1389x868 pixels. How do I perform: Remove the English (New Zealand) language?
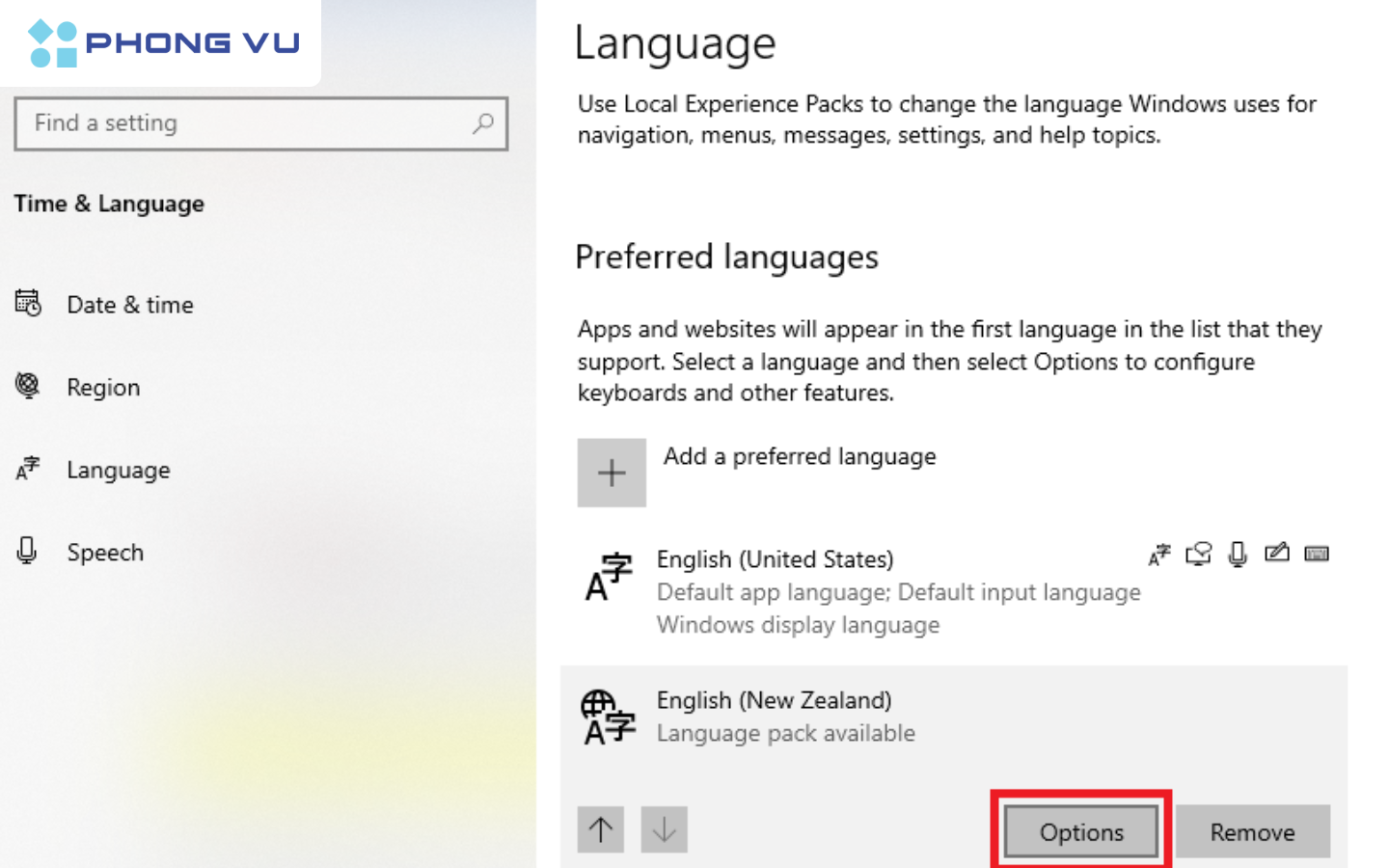tap(1253, 831)
